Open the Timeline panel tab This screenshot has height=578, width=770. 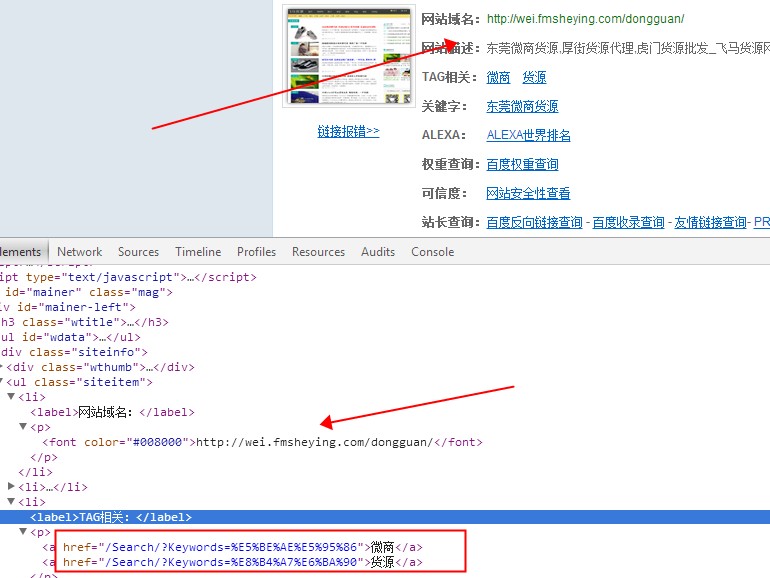coord(198,252)
